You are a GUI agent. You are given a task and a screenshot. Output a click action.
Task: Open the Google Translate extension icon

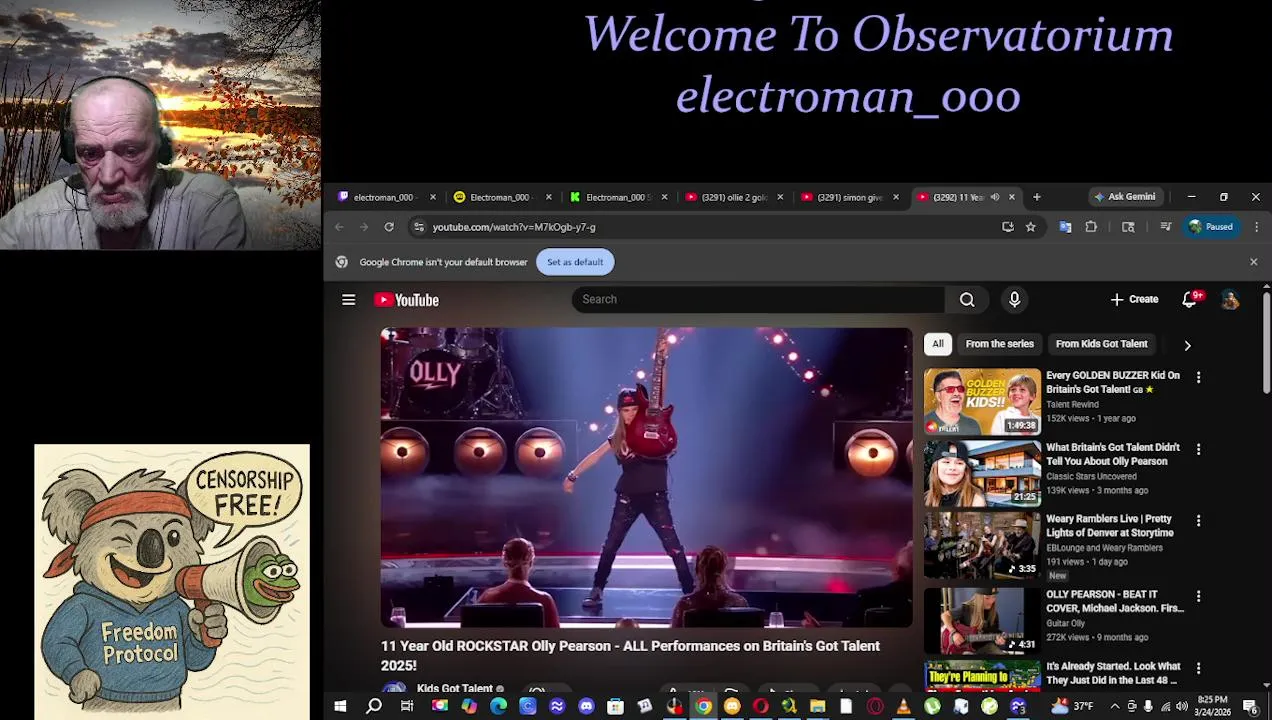(x=1065, y=227)
